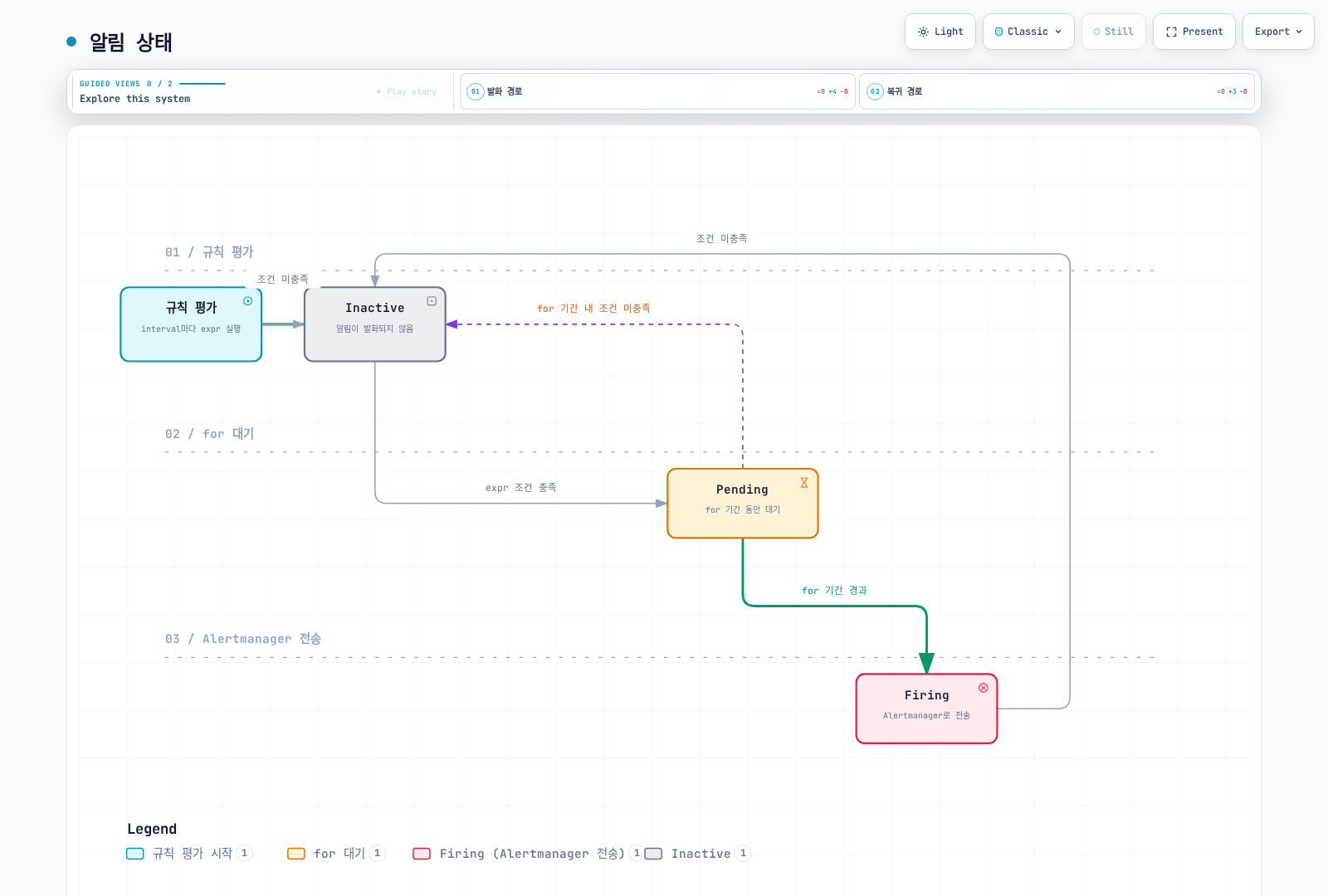Click the sun icon in Light button
Screen dimensions: 1328x896
(923, 32)
